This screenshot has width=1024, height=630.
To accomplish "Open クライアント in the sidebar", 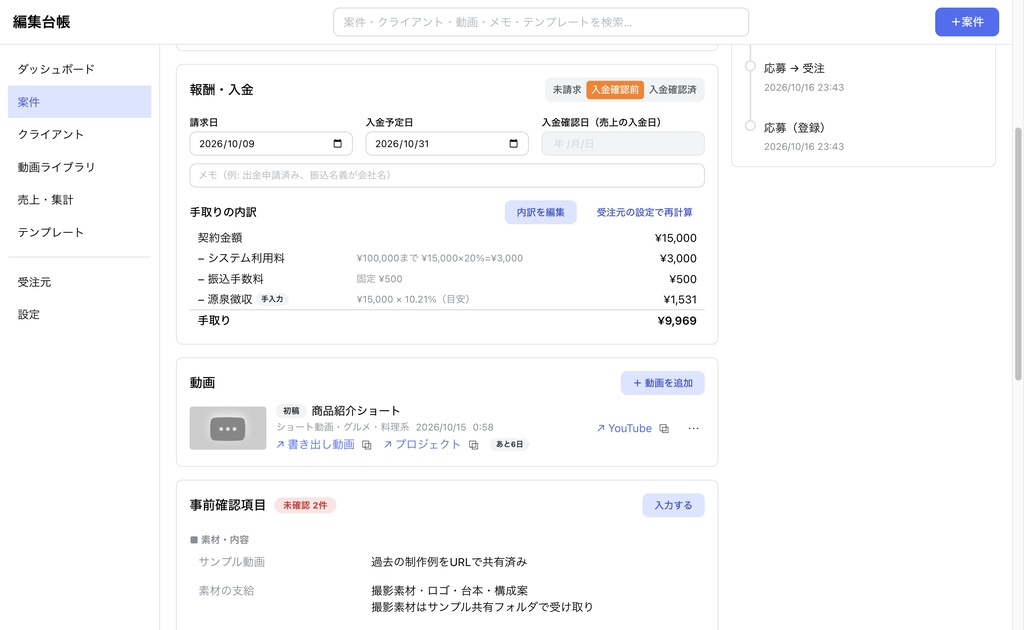I will (80, 134).
